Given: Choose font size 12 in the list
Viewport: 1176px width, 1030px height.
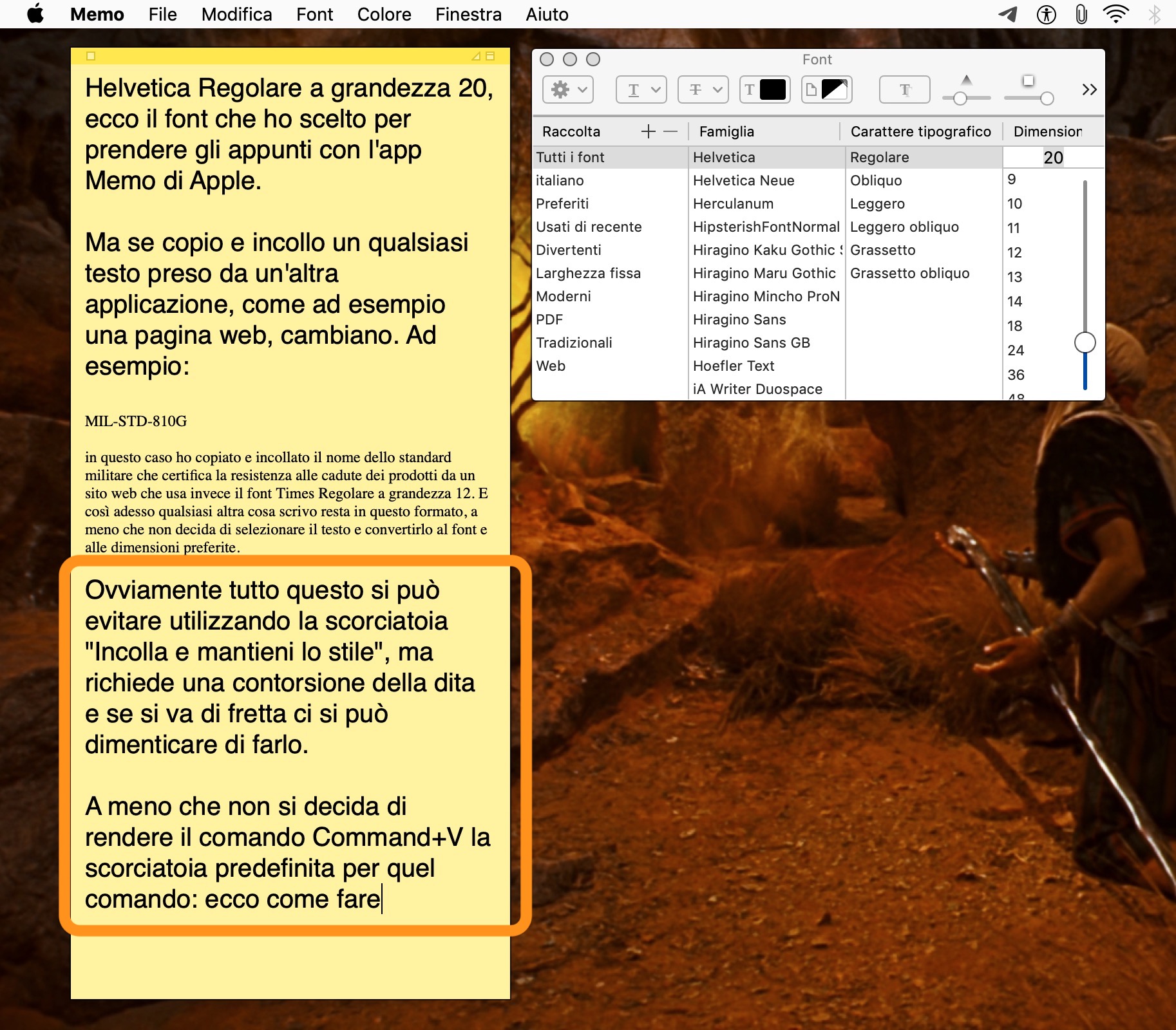Looking at the screenshot, I should (1015, 252).
